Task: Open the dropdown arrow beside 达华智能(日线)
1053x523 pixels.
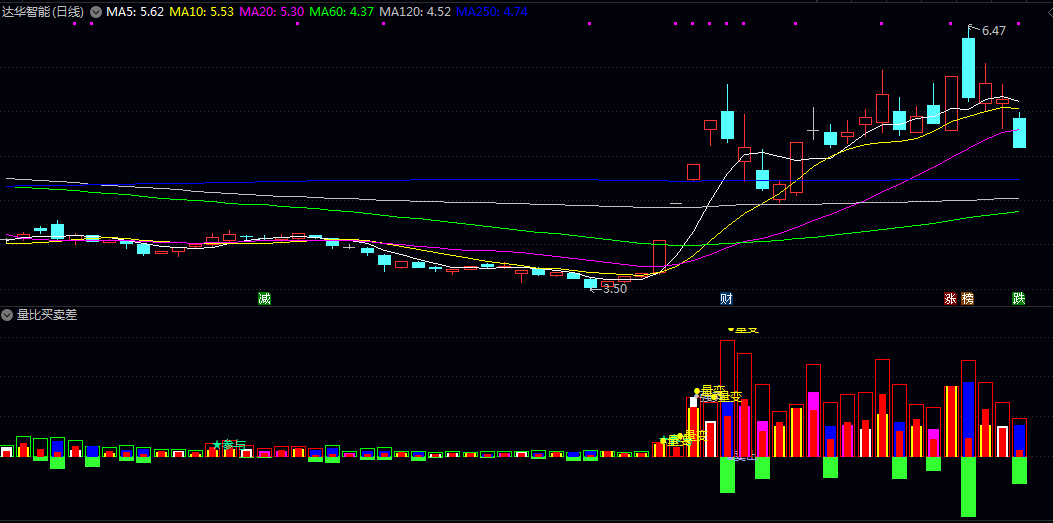Action: pos(96,11)
